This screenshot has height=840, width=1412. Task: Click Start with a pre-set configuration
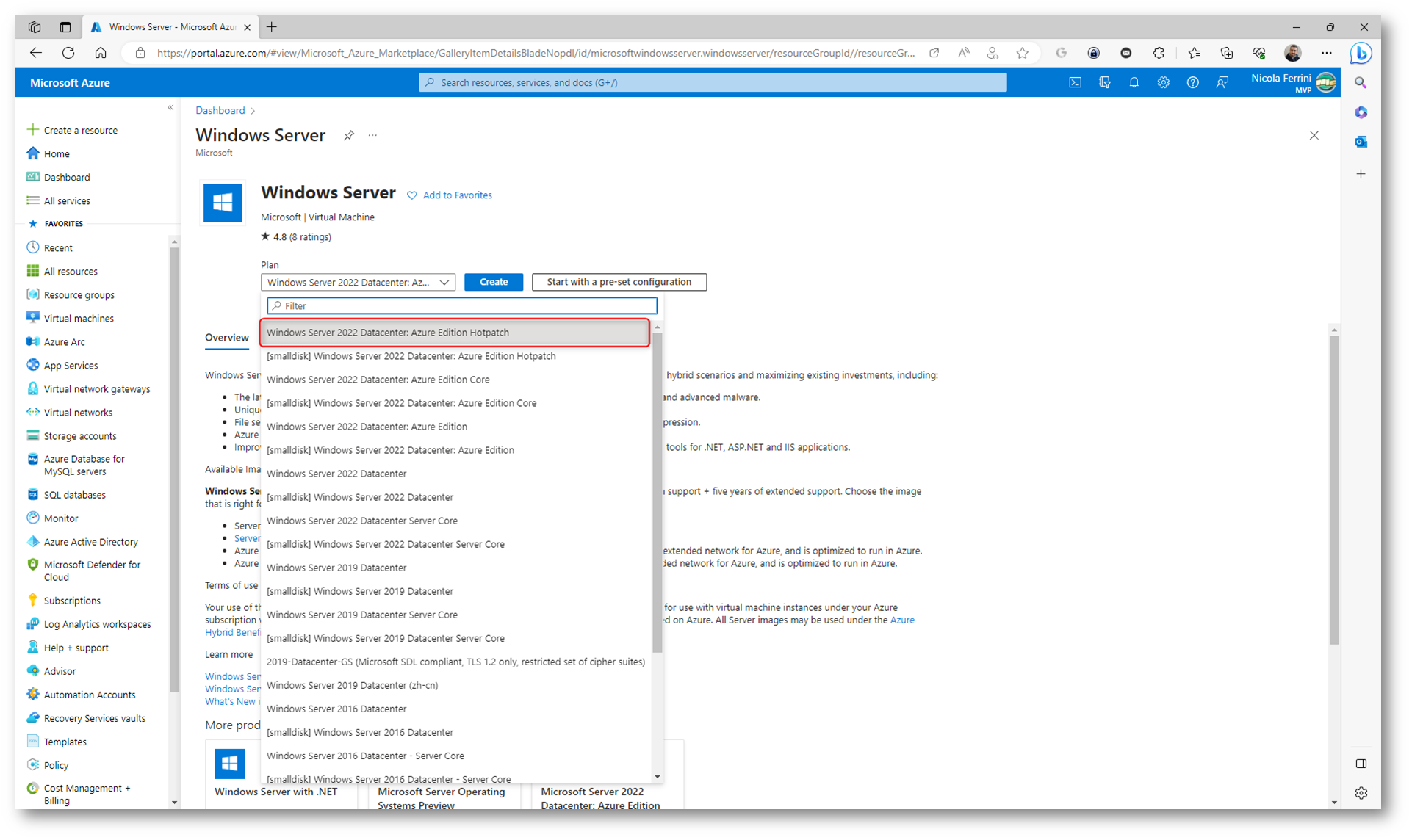619,282
